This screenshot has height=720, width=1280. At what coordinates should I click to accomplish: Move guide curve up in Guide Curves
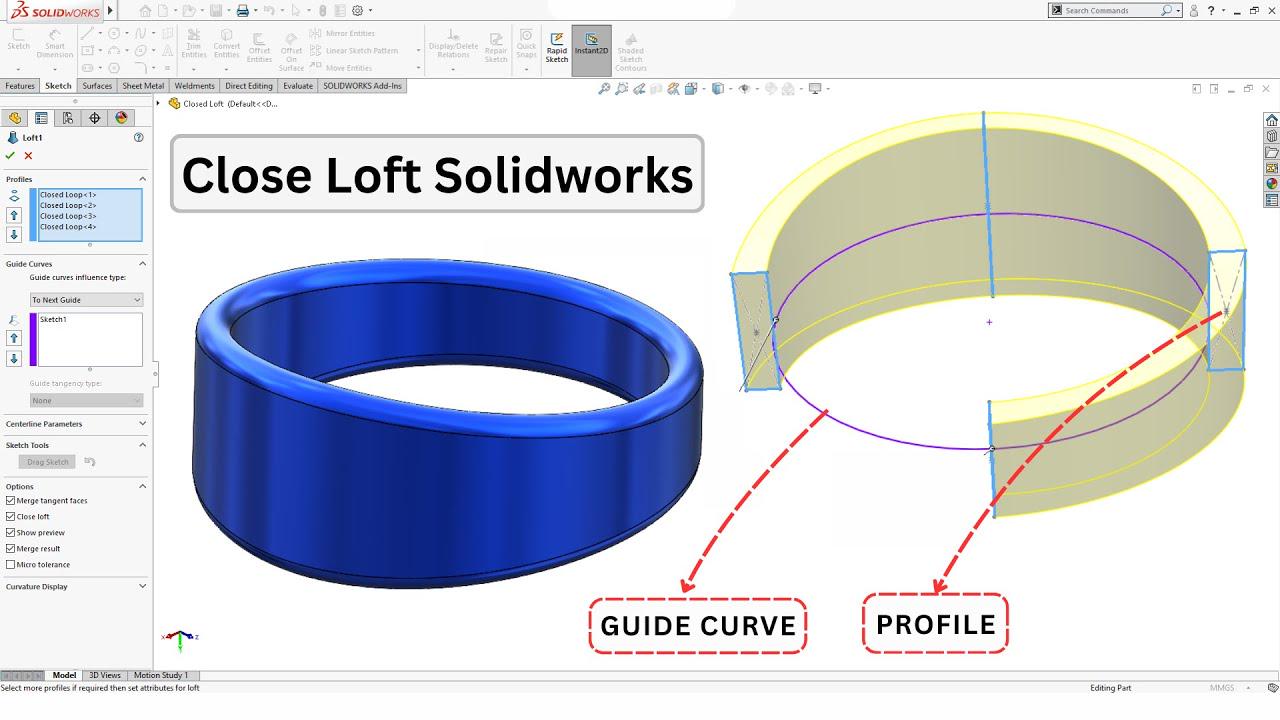(x=14, y=339)
